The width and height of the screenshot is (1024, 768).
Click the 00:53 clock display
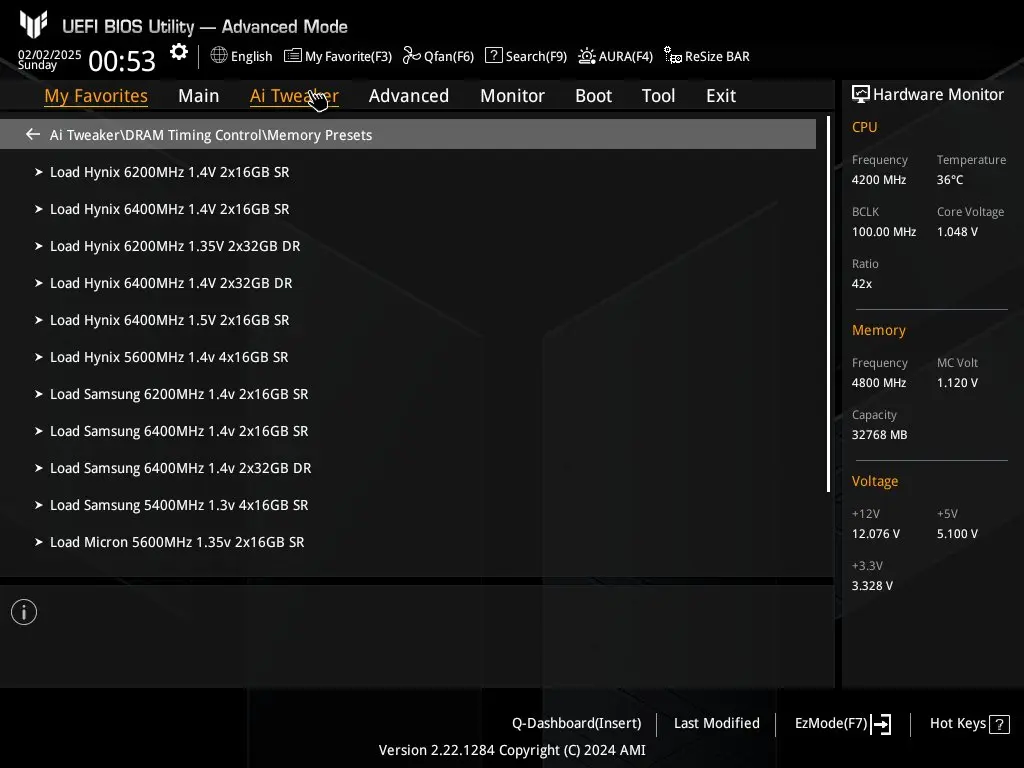[x=122, y=61]
